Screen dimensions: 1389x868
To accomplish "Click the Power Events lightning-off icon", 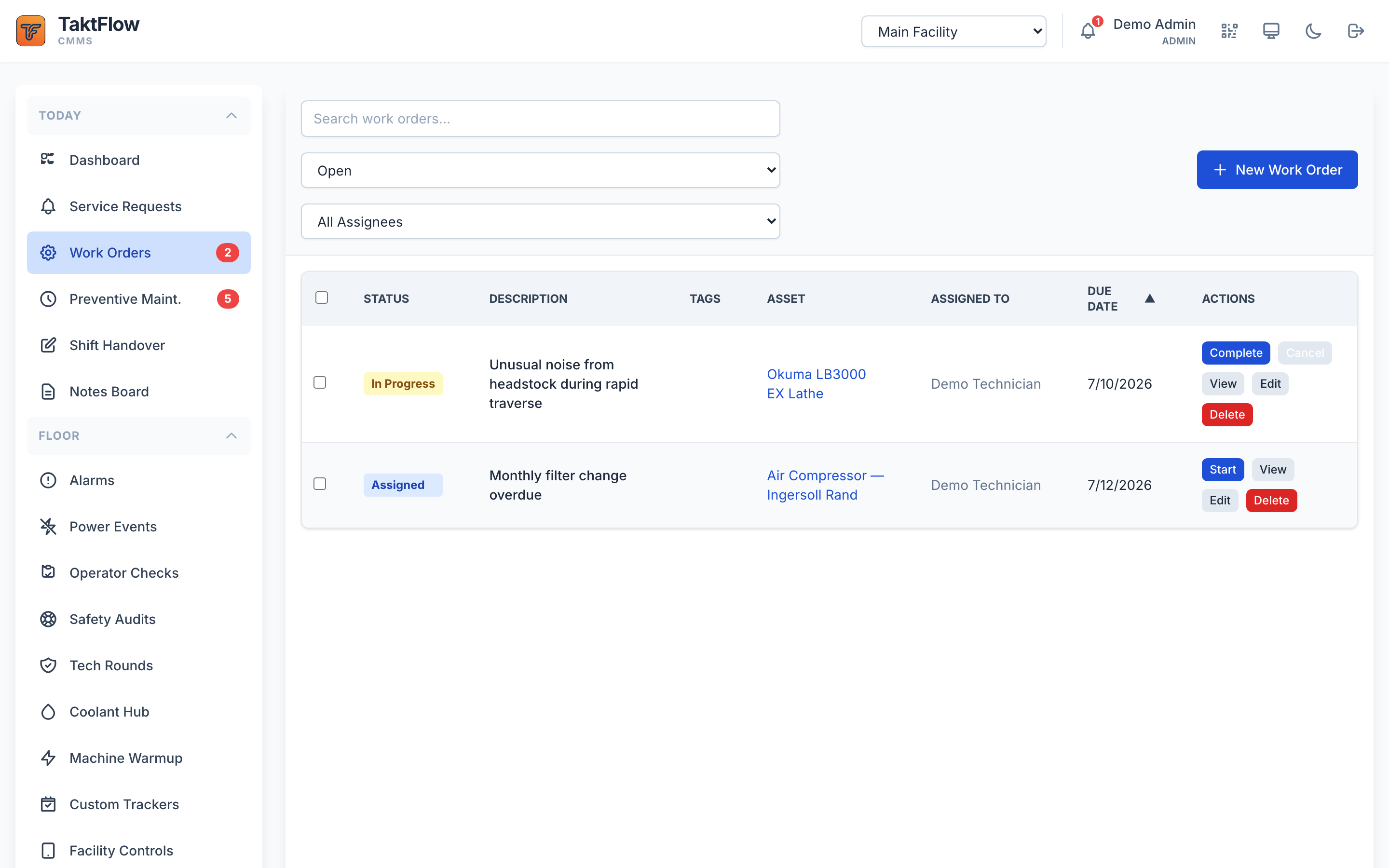I will (x=48, y=527).
